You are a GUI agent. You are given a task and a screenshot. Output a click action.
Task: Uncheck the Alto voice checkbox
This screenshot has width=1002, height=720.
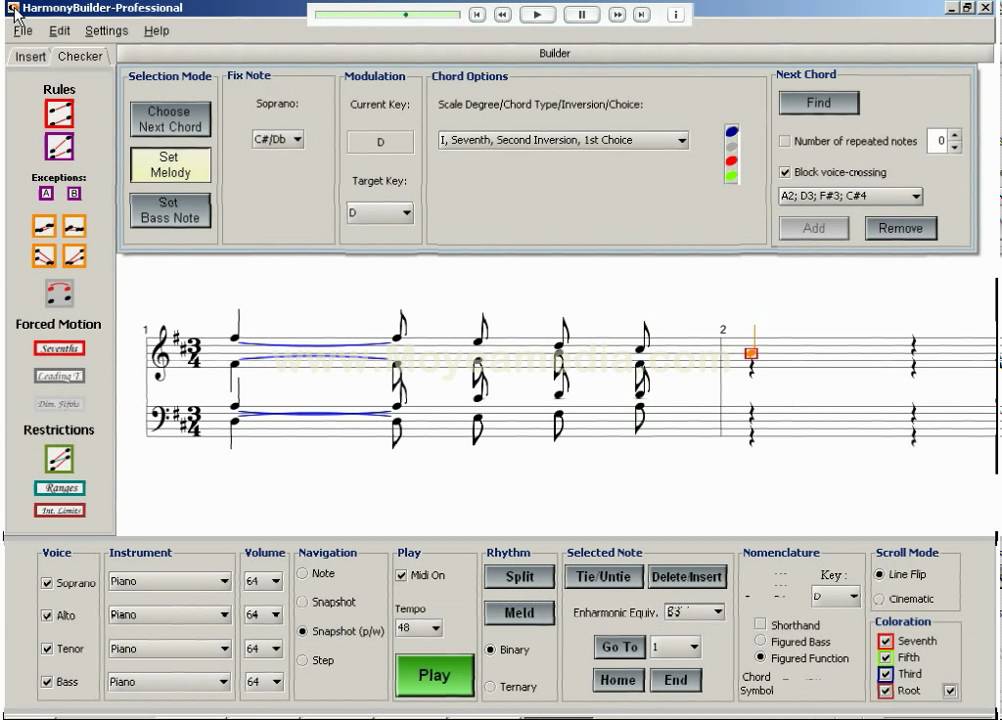(47, 615)
